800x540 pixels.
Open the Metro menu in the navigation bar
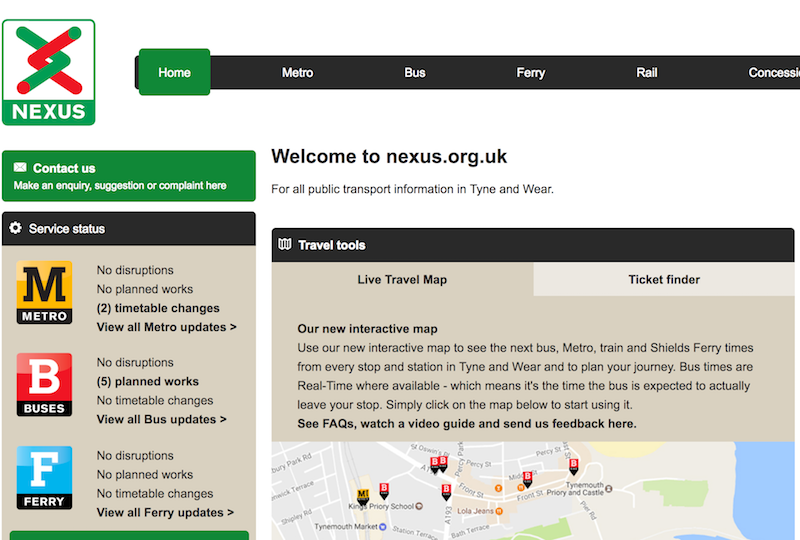[297, 72]
